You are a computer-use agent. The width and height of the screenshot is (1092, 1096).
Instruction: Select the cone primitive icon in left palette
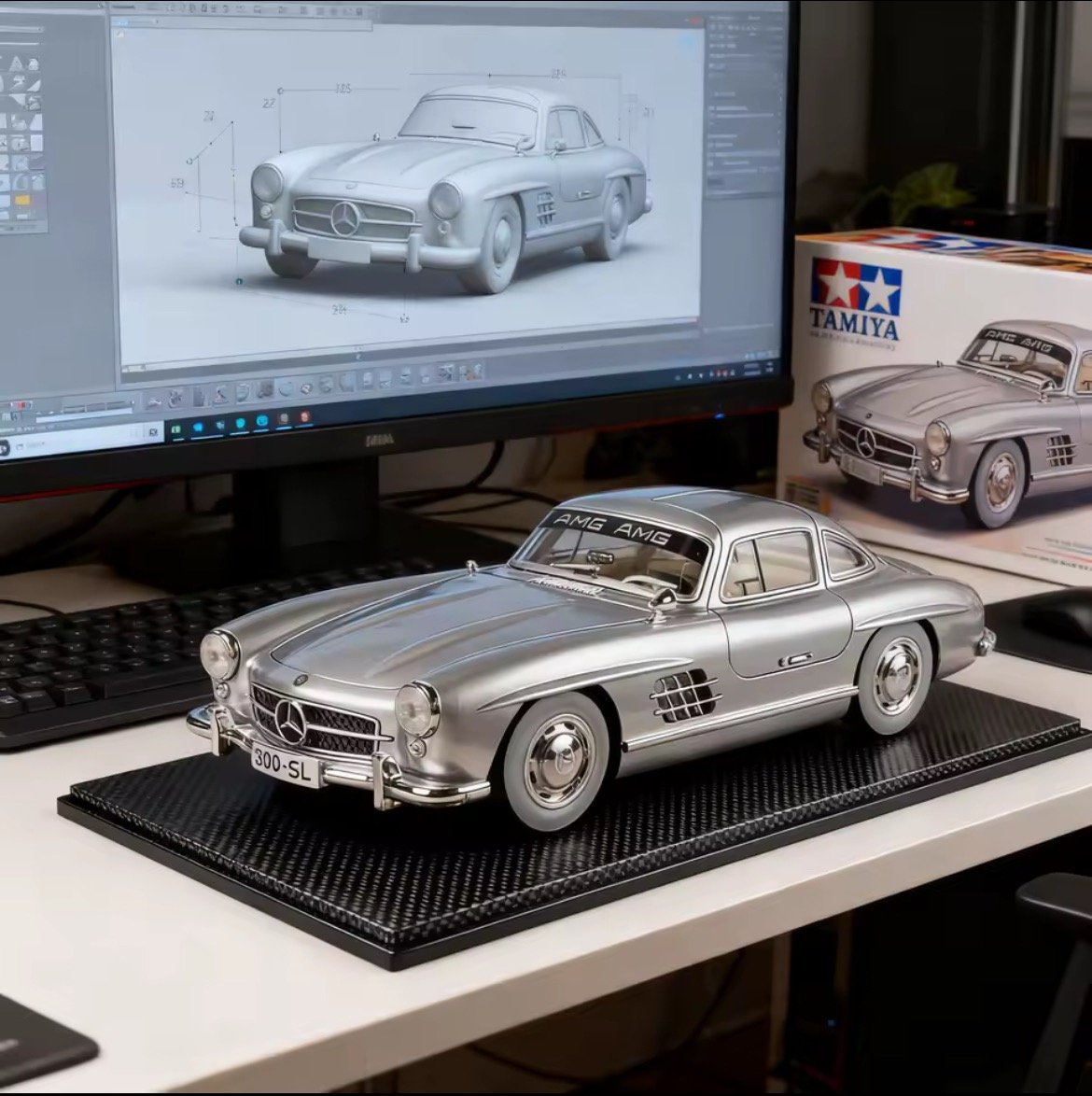[16, 63]
